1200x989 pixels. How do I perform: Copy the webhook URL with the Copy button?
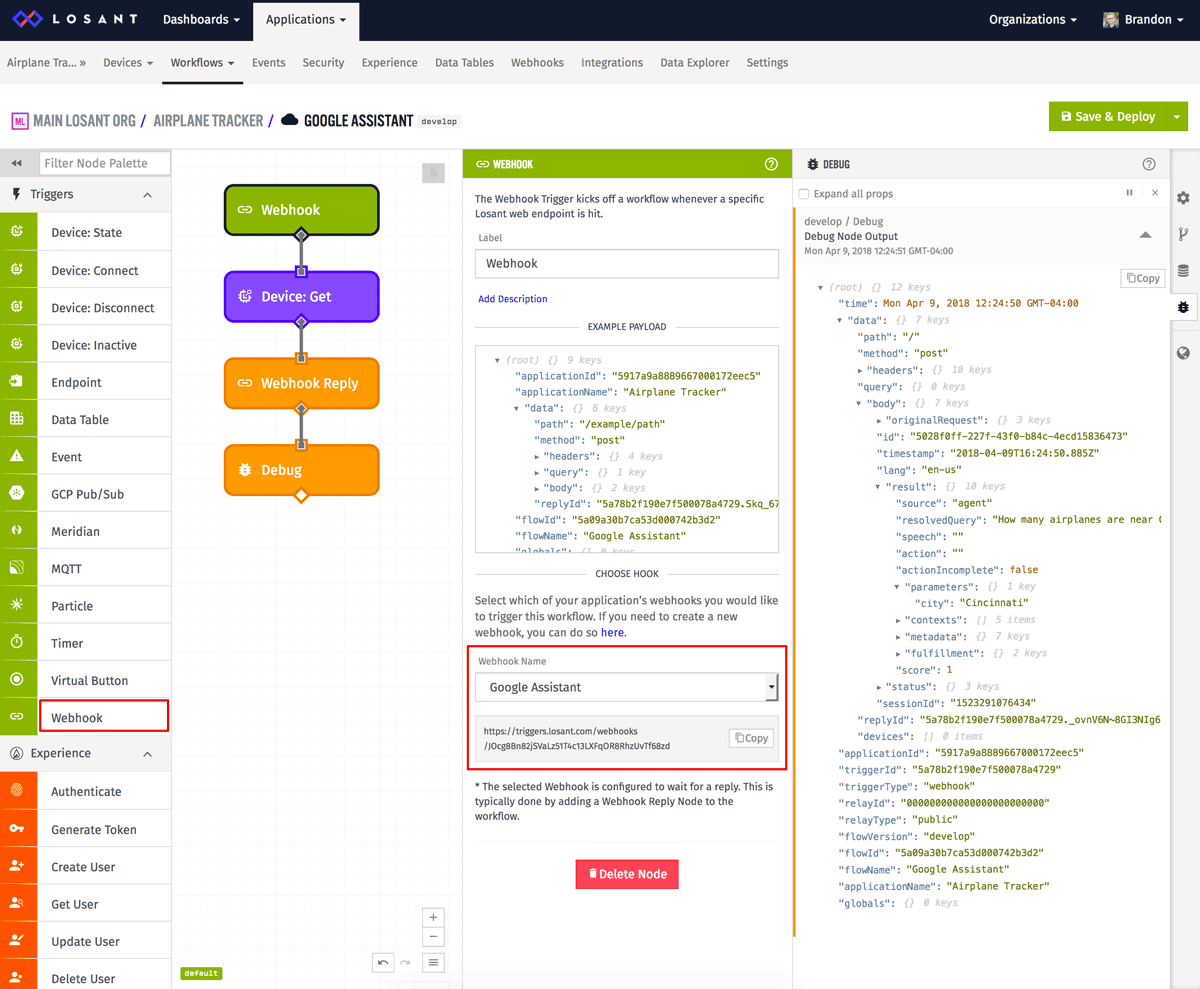pos(750,737)
